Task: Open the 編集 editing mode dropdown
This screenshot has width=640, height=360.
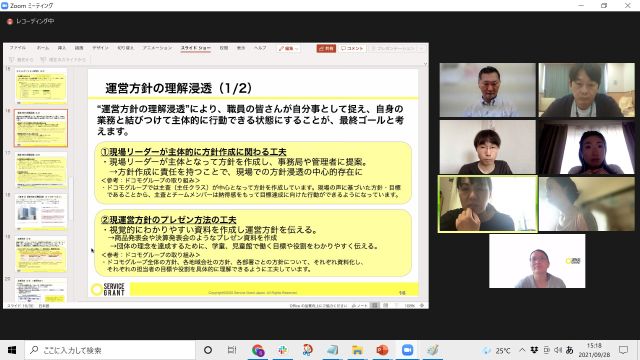Action: (289, 48)
